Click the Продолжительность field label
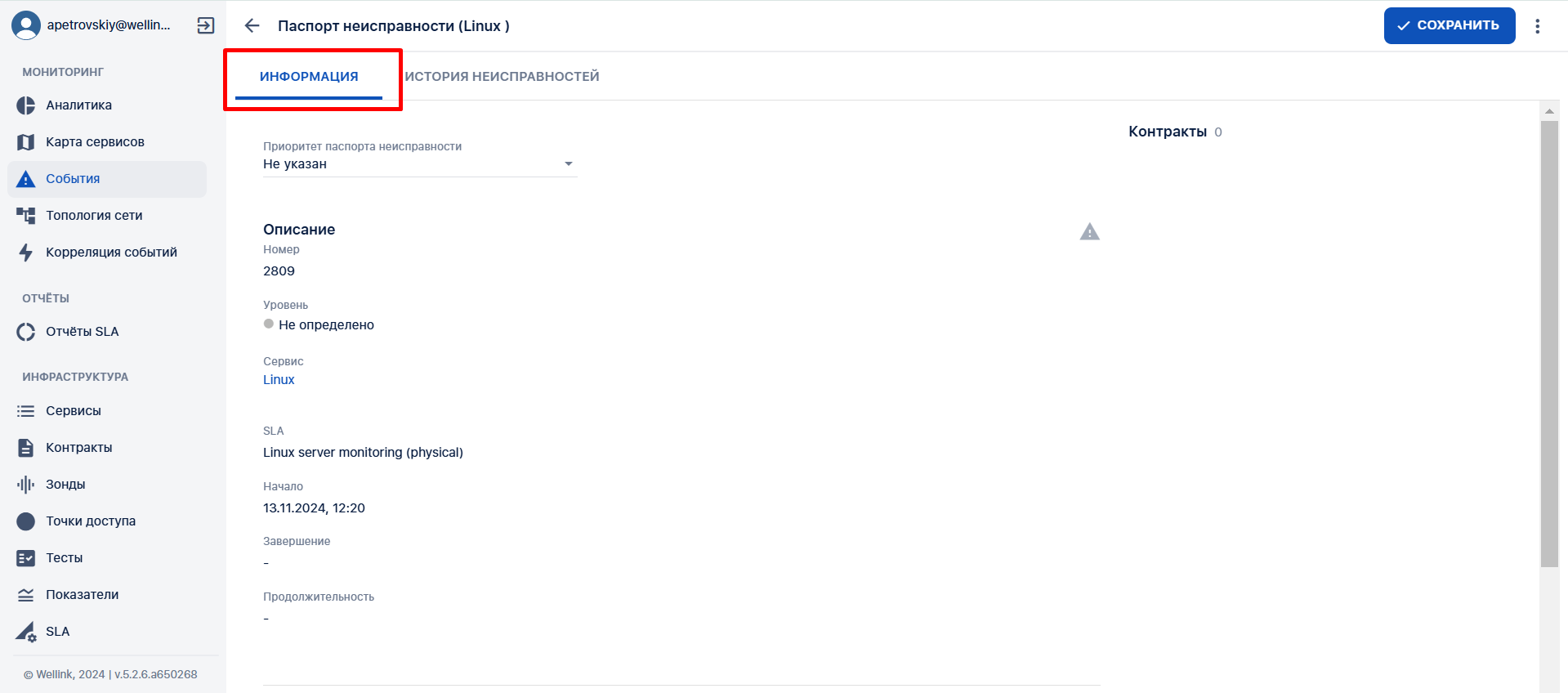Viewport: 1568px width, 693px height. click(319, 597)
